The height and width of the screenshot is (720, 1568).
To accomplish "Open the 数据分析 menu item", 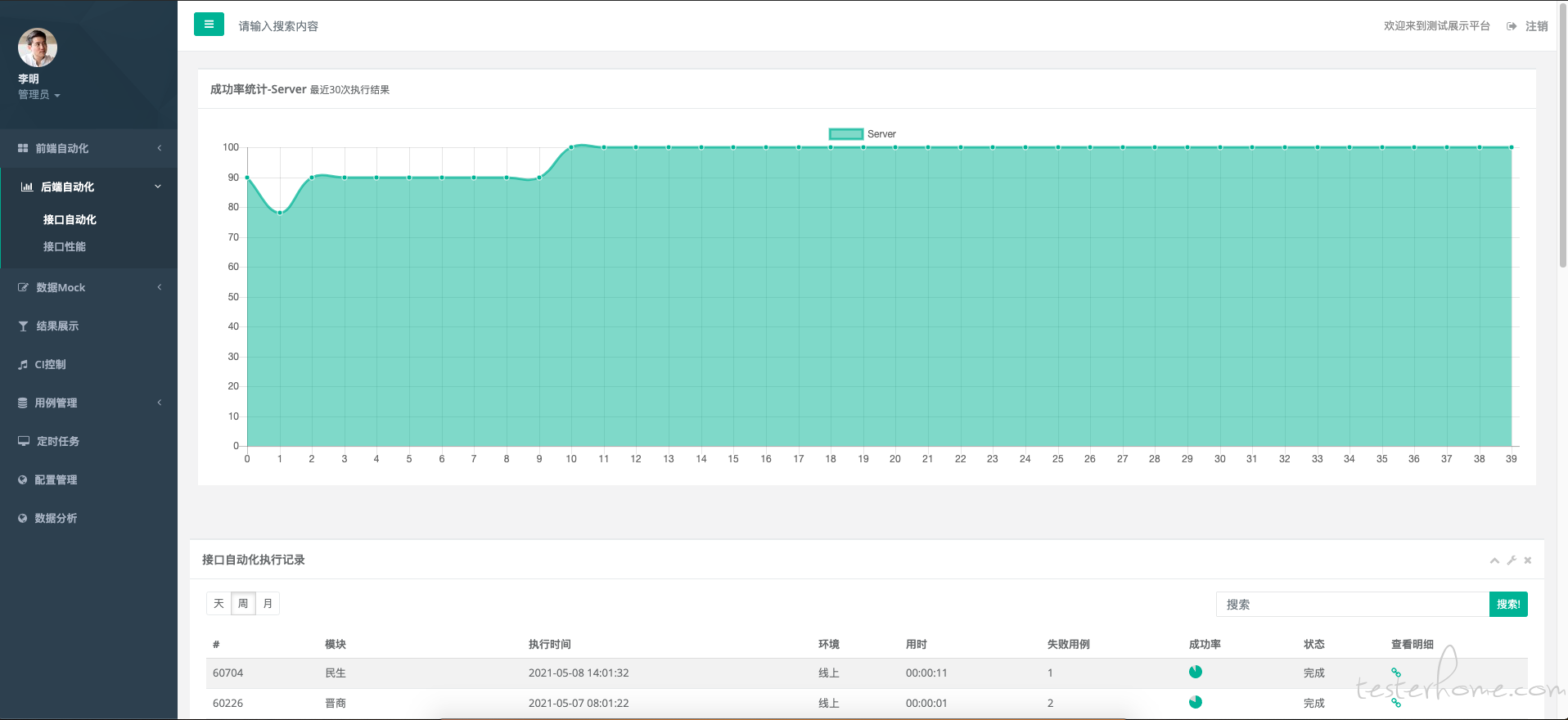I will [x=56, y=518].
